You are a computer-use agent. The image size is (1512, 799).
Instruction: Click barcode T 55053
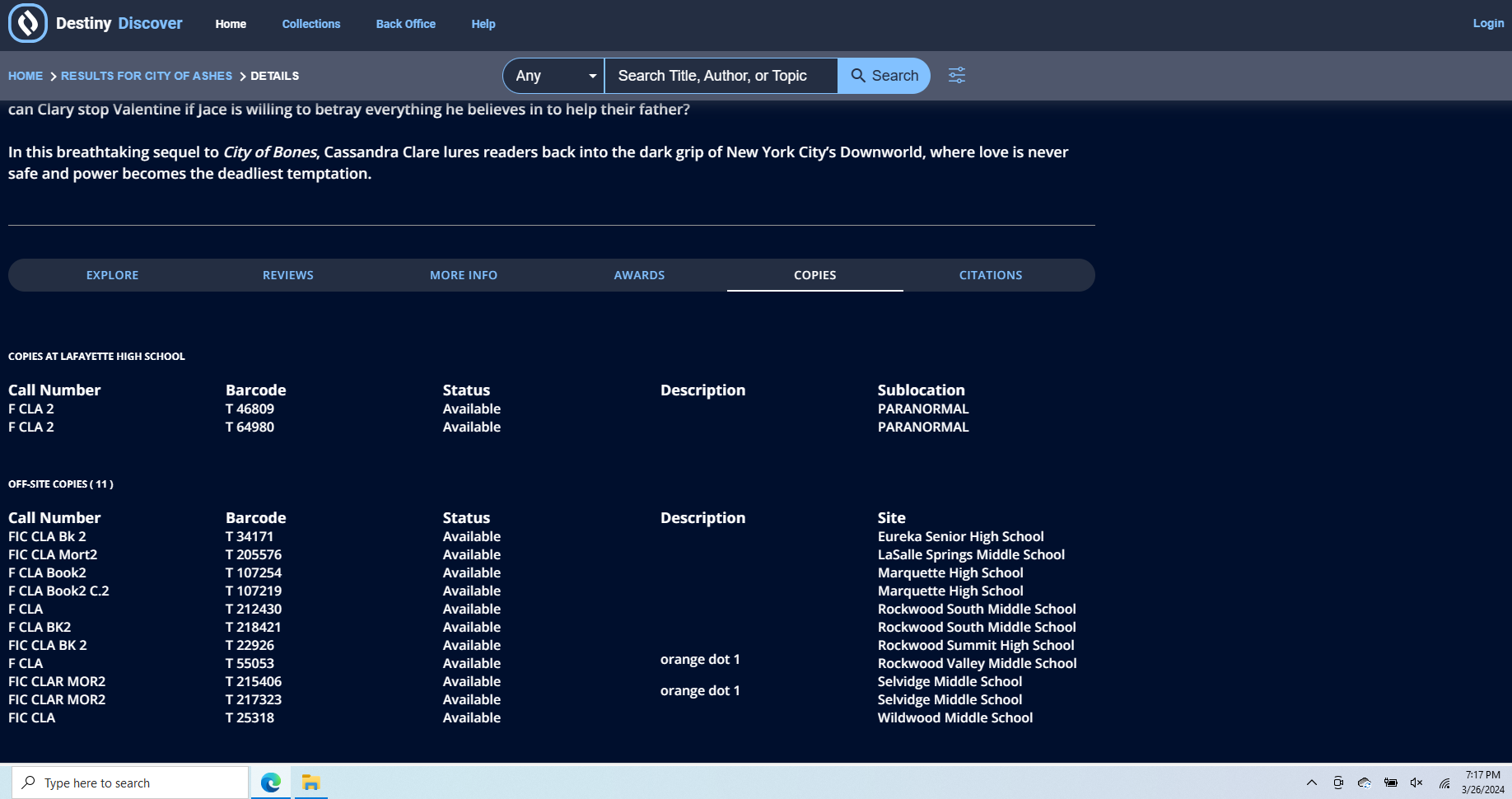(x=250, y=663)
